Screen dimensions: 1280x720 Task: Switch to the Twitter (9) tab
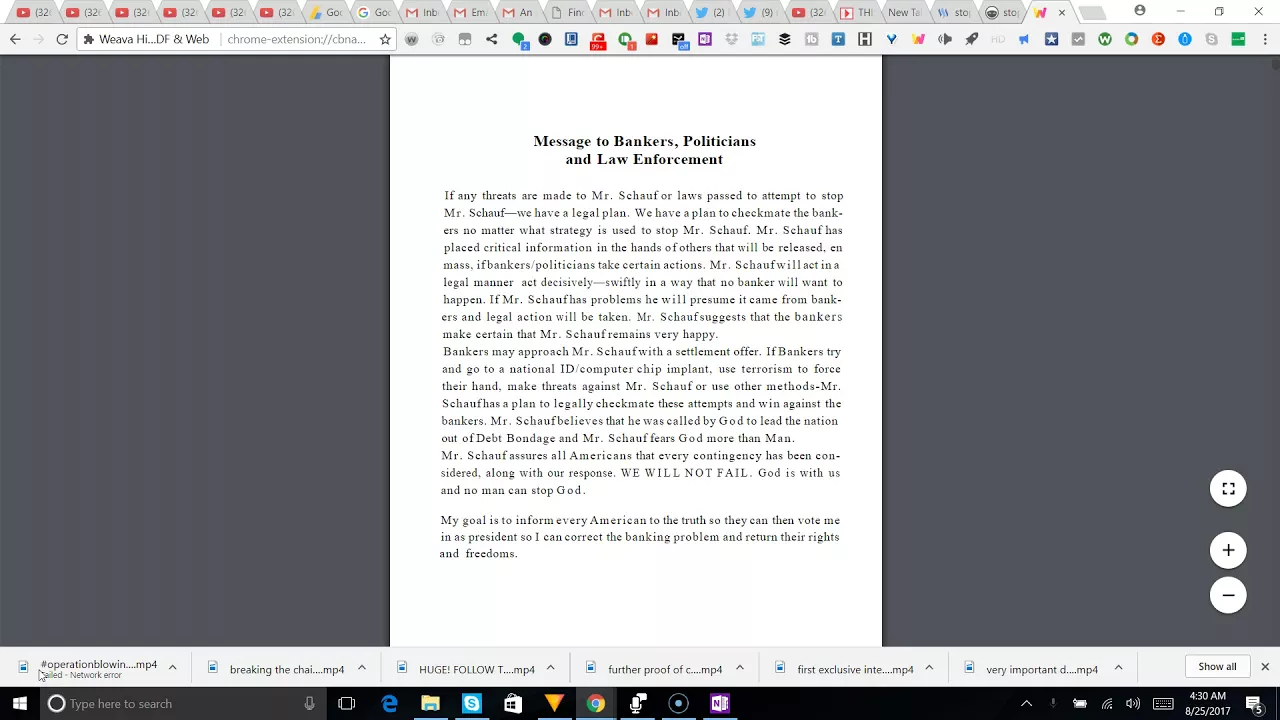(x=759, y=12)
